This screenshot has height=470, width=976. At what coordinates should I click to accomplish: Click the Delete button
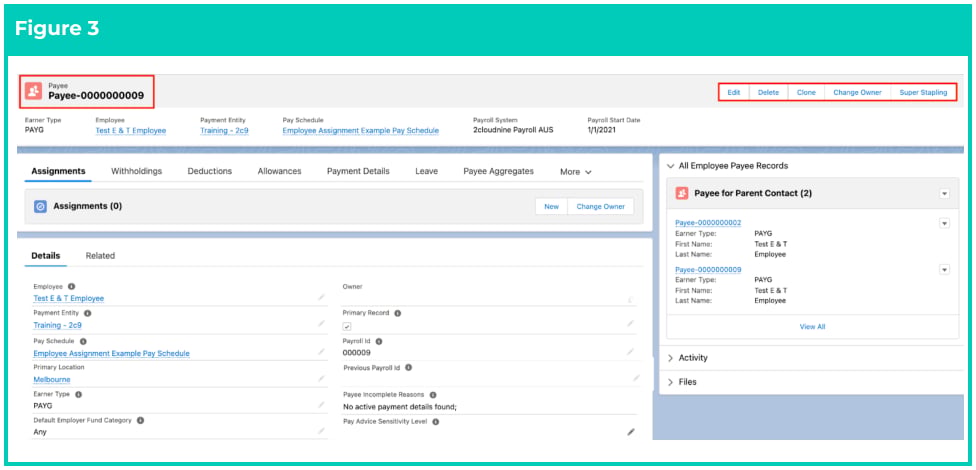click(x=768, y=92)
